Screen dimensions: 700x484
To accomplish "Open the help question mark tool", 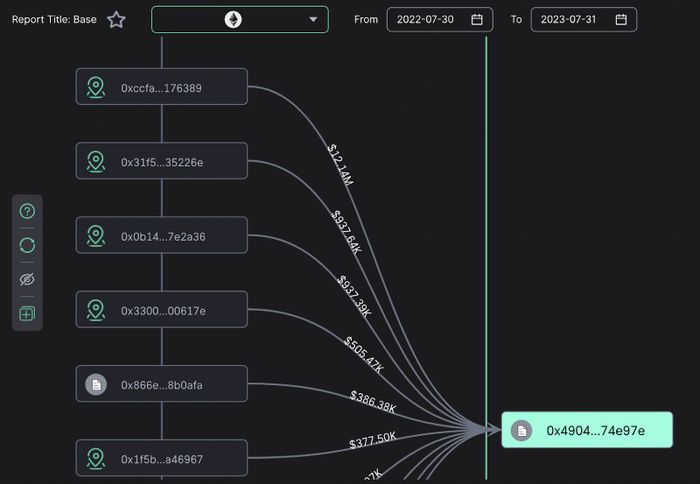I will click(x=27, y=211).
